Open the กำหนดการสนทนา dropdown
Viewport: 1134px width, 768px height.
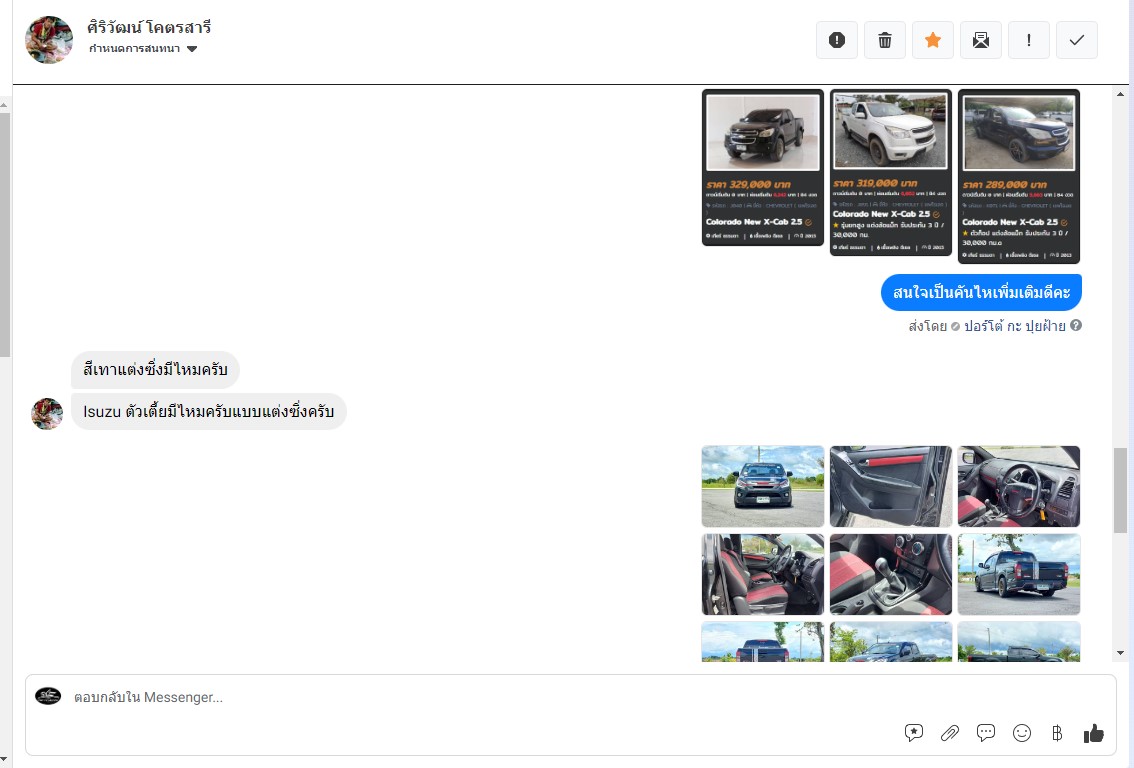coord(143,48)
